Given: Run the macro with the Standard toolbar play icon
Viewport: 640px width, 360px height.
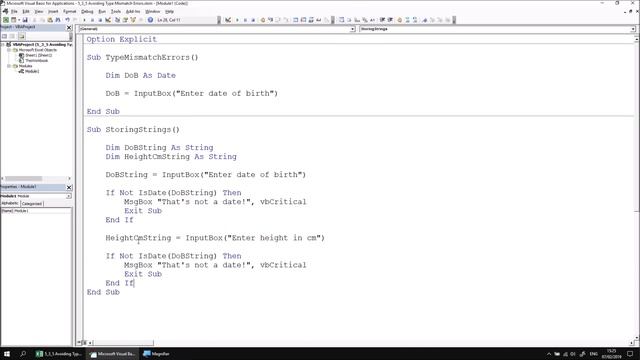Looking at the screenshot, I should [x=84, y=20].
